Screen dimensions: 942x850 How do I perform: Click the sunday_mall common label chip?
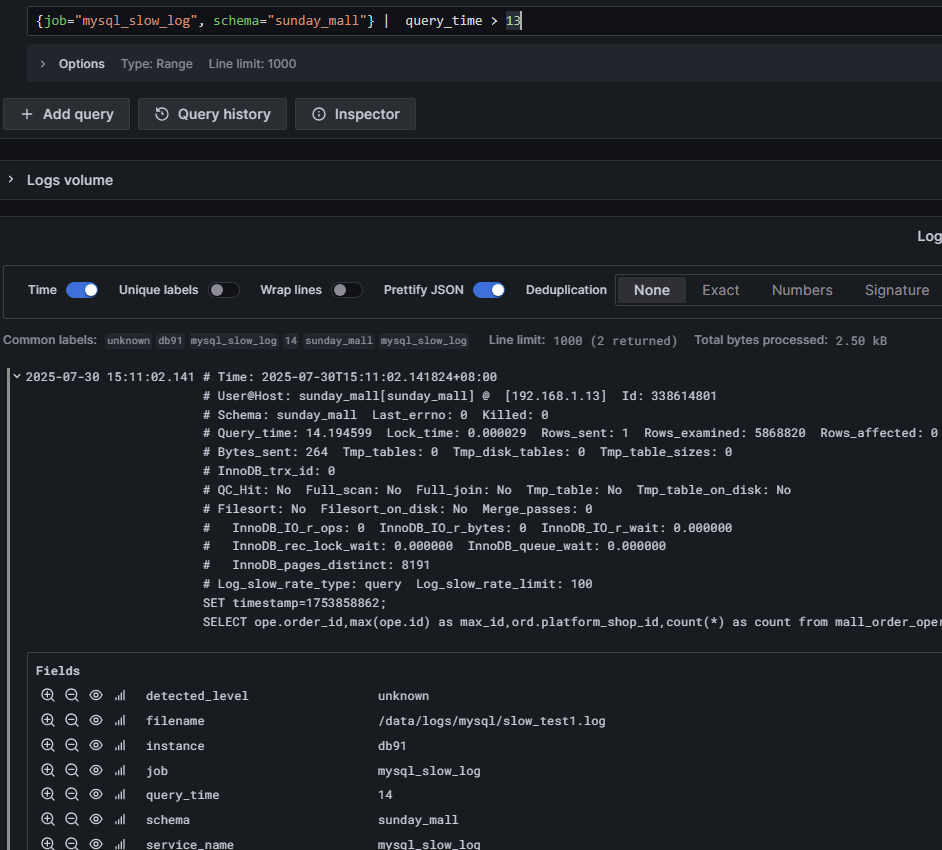pos(339,341)
